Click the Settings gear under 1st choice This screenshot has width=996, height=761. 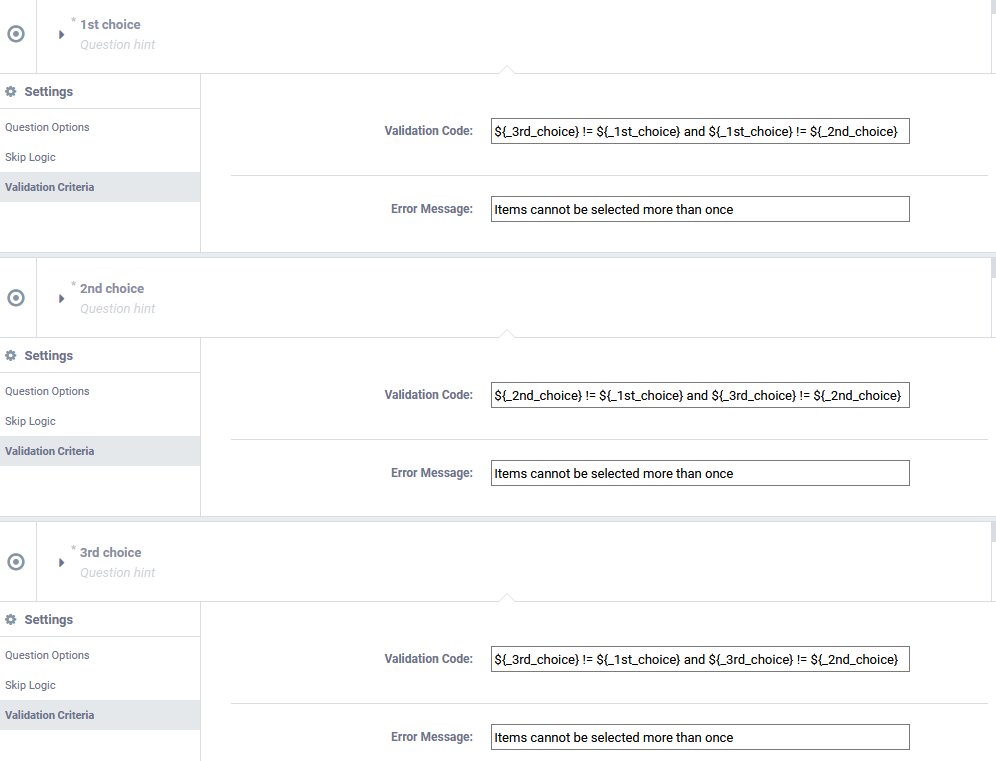click(11, 91)
